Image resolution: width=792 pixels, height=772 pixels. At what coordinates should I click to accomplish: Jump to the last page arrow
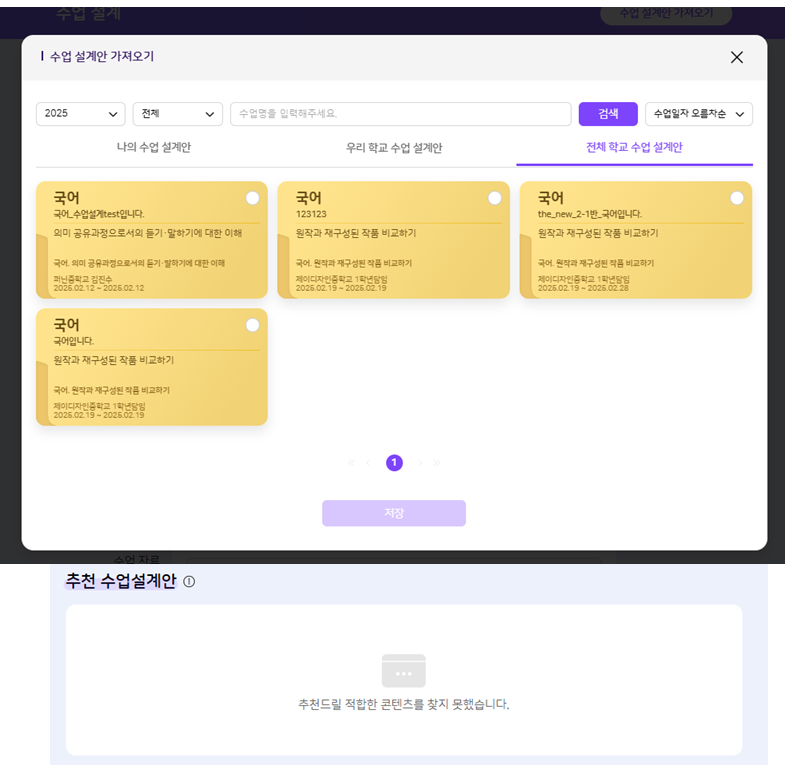[x=437, y=463]
